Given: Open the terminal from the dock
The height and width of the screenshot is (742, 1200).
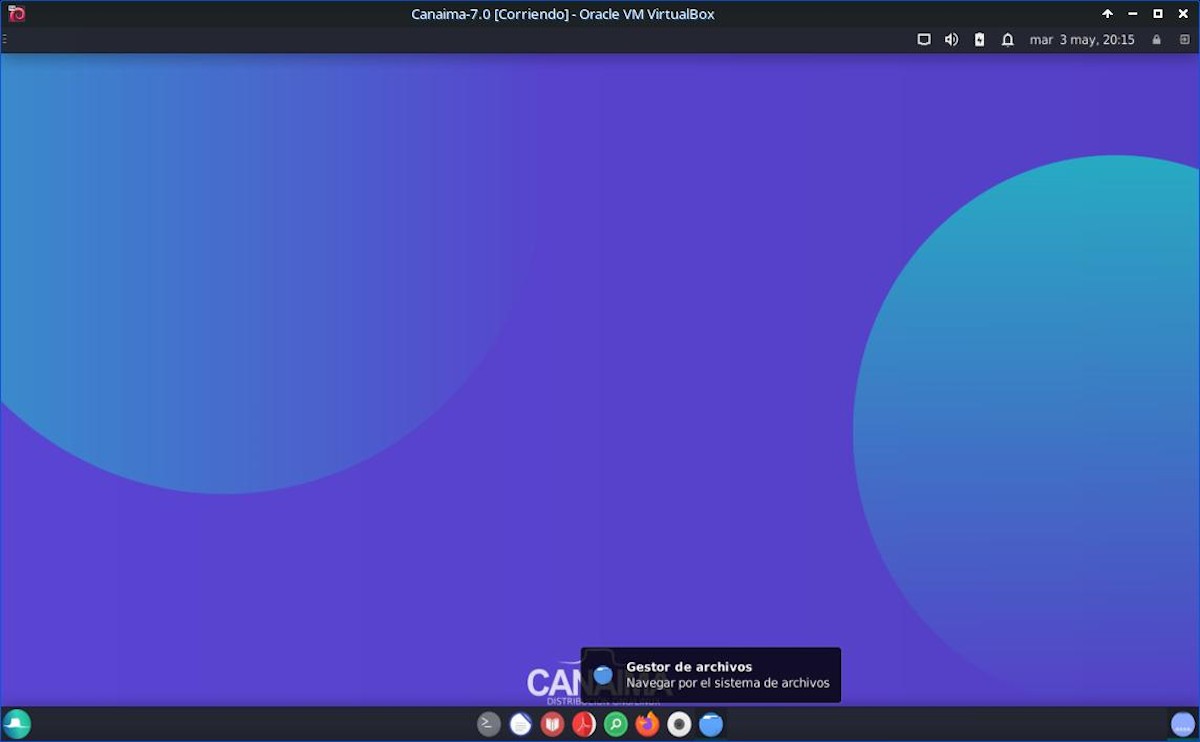Looking at the screenshot, I should pos(488,724).
